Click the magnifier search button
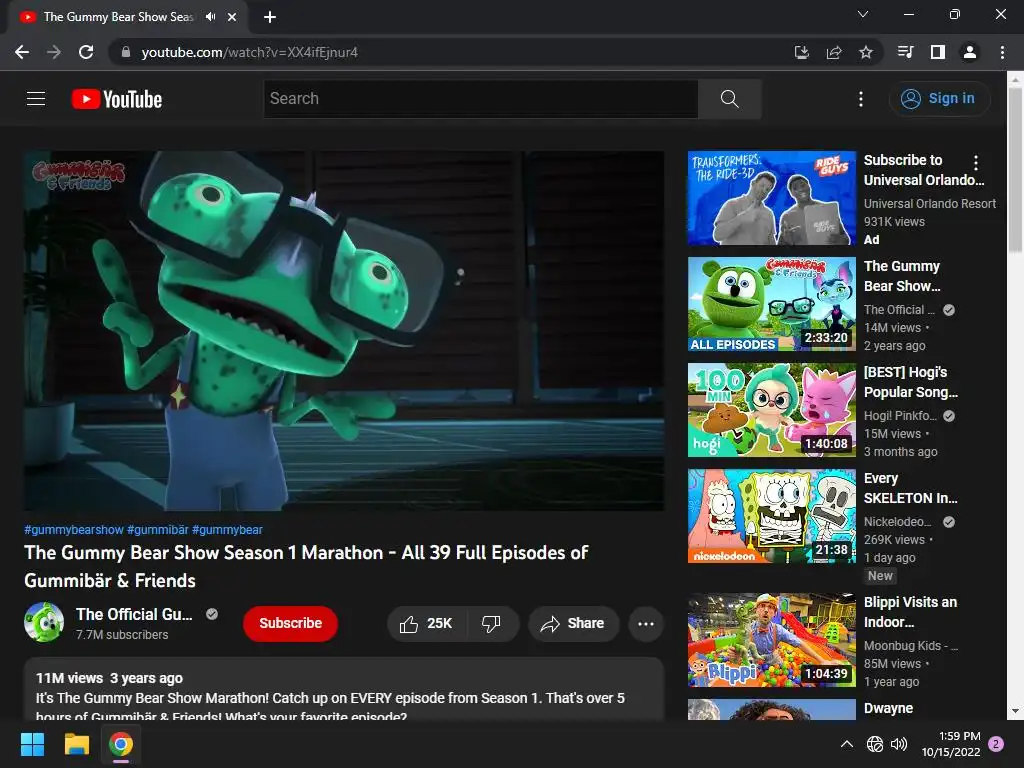1024x768 pixels. pyautogui.click(x=729, y=99)
